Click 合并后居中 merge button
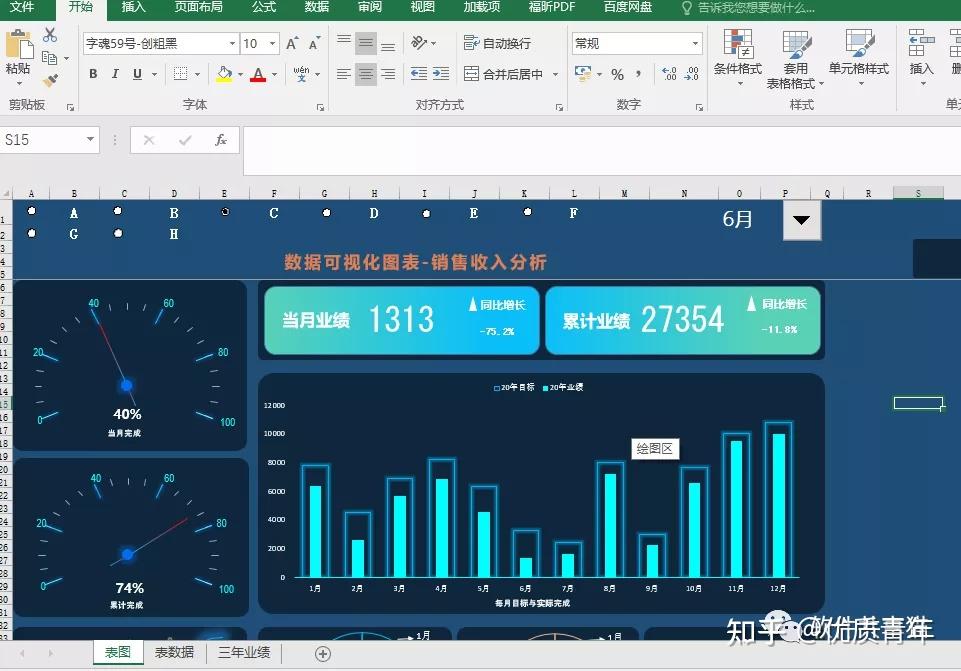Viewport: 961px width, 671px height. 504,74
